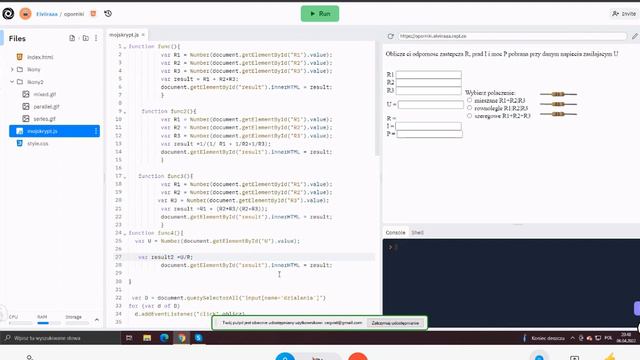Open Skype from taskbar

tap(198, 338)
